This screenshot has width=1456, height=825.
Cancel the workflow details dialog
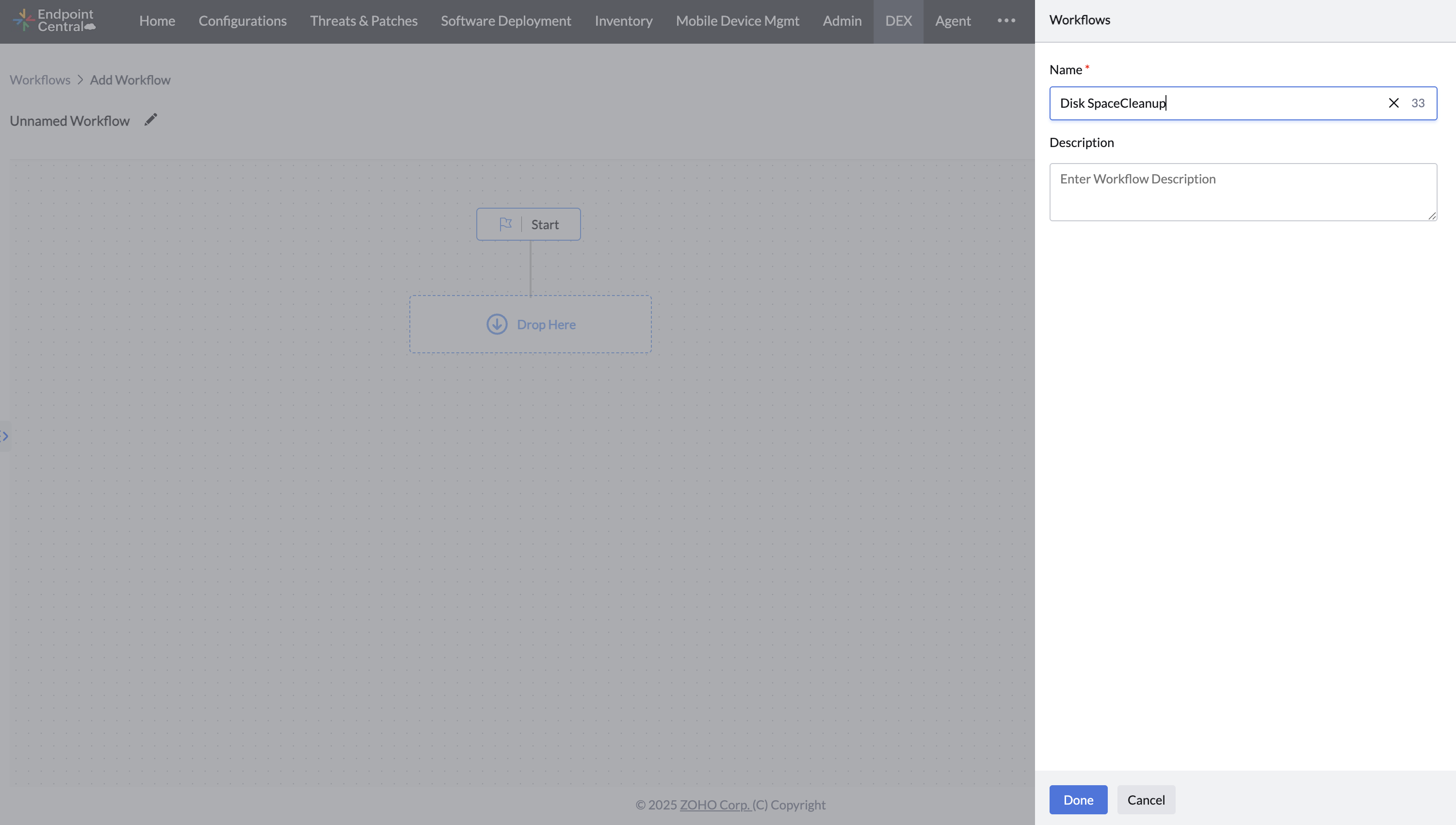tap(1146, 799)
